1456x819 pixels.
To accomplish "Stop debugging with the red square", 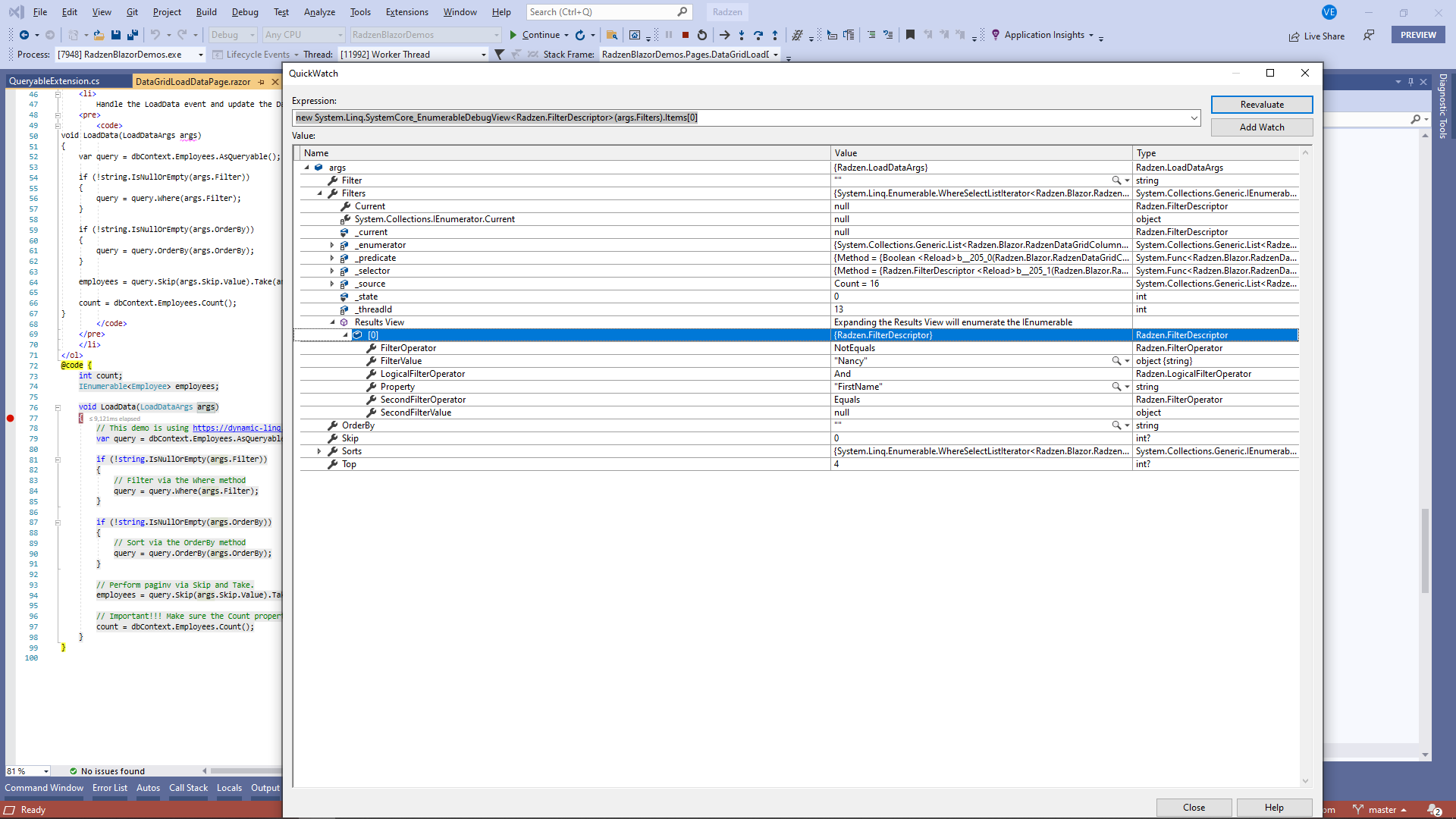I will pyautogui.click(x=685, y=35).
